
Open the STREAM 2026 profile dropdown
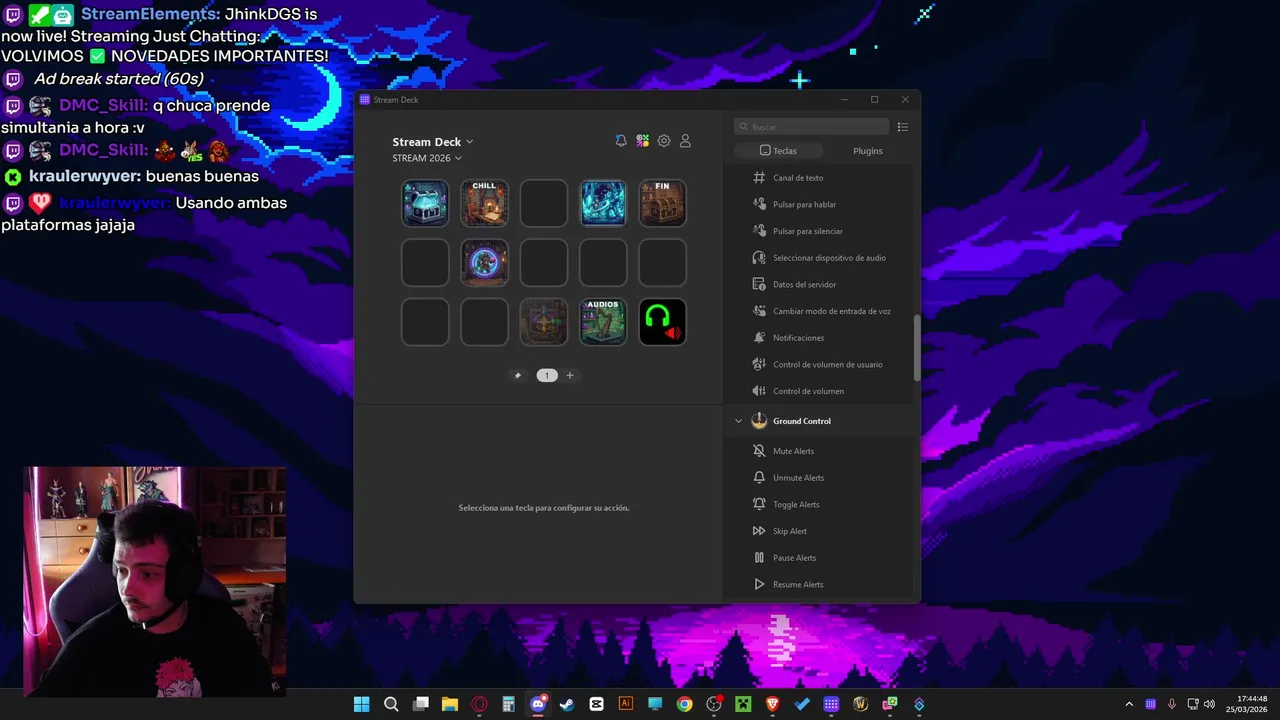coord(427,158)
